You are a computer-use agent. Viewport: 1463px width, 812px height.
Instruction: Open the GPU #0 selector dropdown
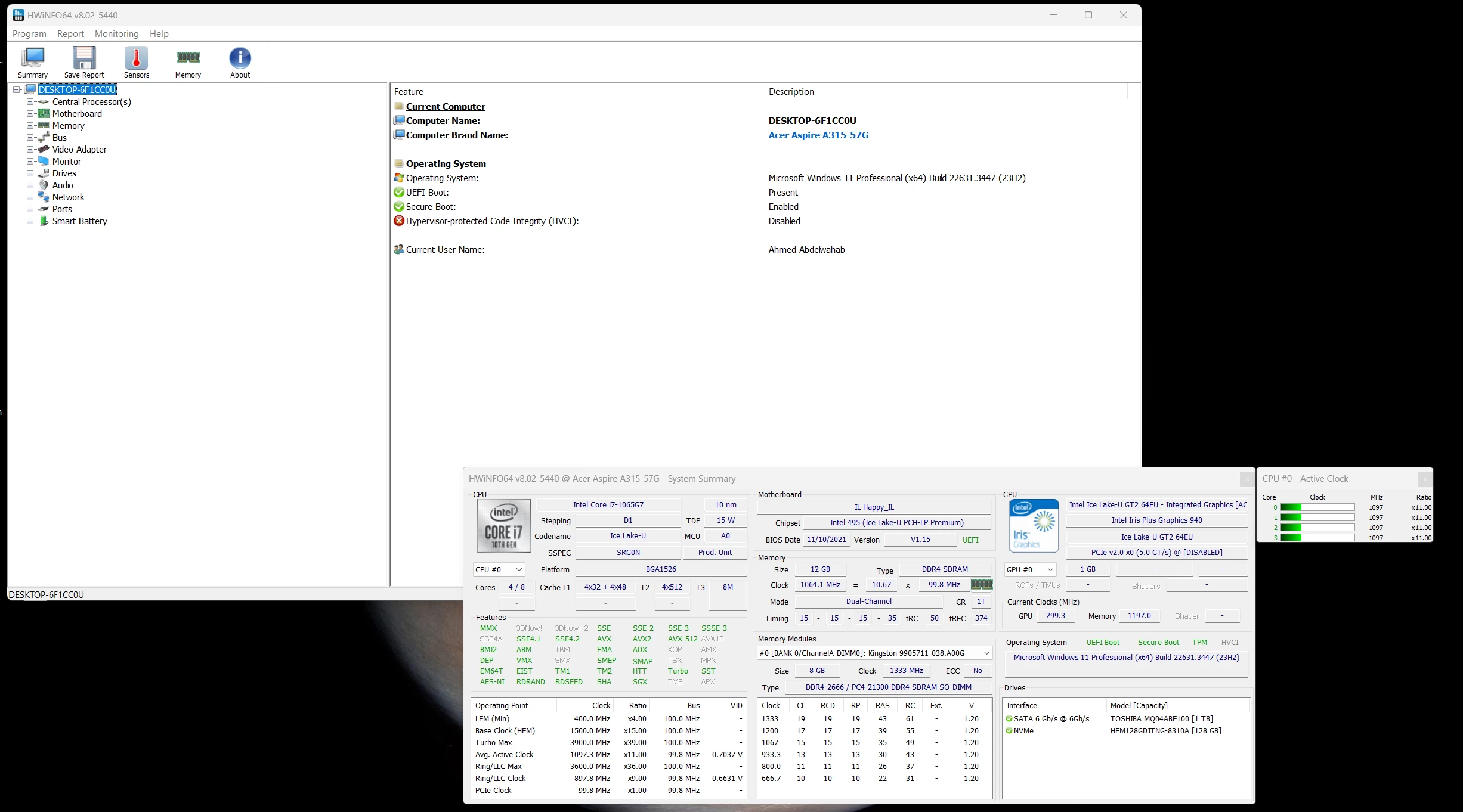1030,570
